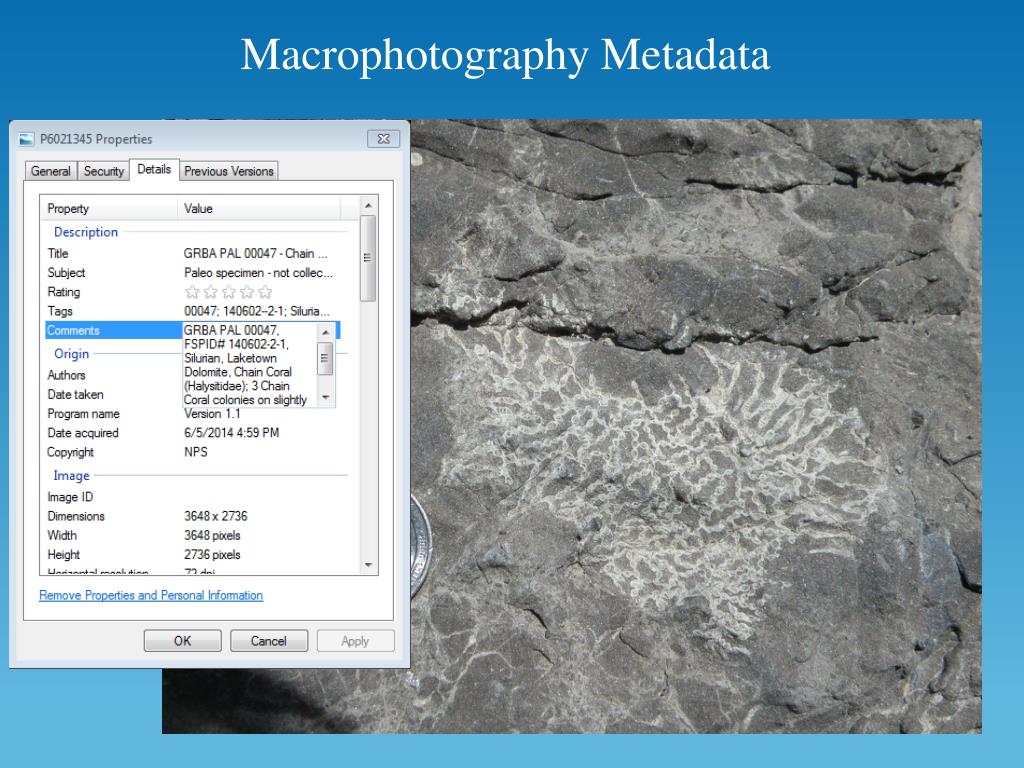This screenshot has height=768, width=1024.
Task: Set rating to three stars
Action: click(x=229, y=292)
